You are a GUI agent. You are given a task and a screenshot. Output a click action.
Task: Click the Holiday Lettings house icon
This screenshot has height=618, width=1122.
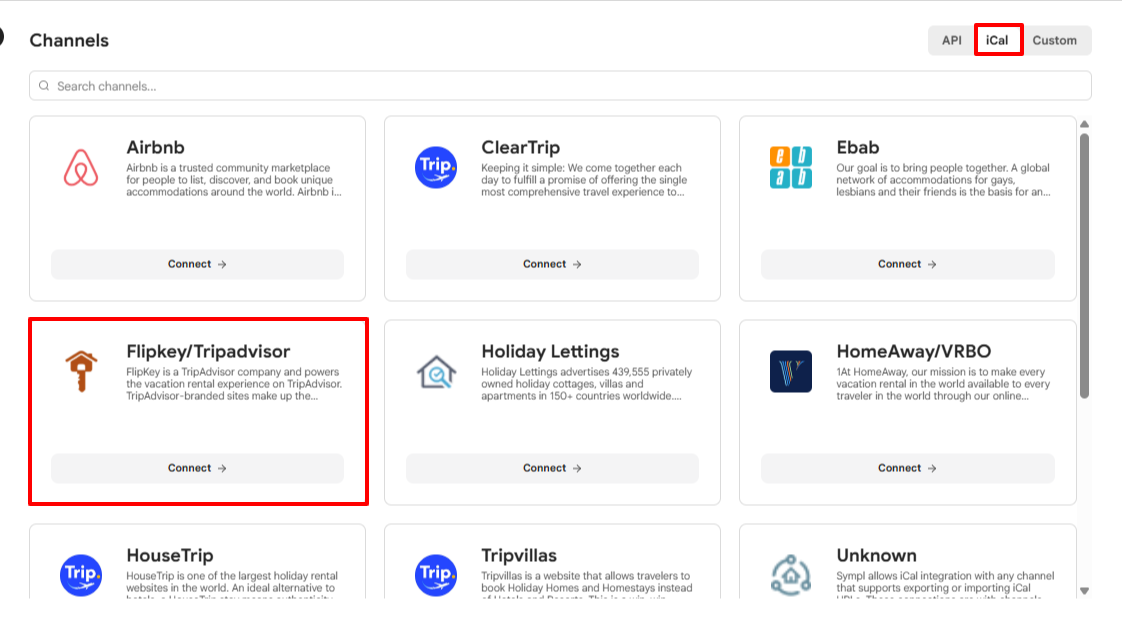(436, 372)
